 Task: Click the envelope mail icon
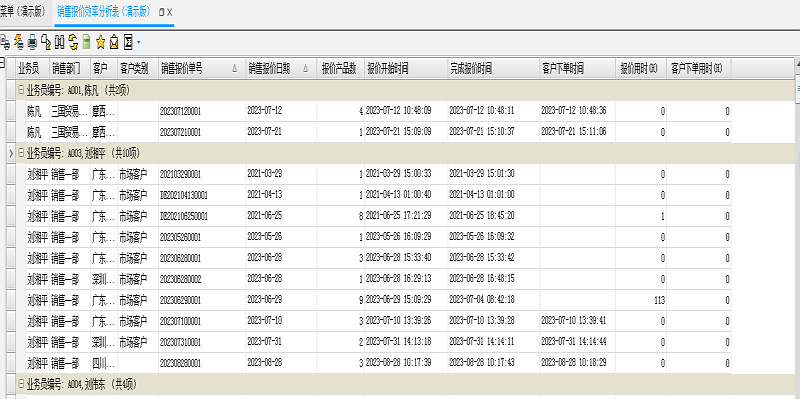[x=114, y=42]
